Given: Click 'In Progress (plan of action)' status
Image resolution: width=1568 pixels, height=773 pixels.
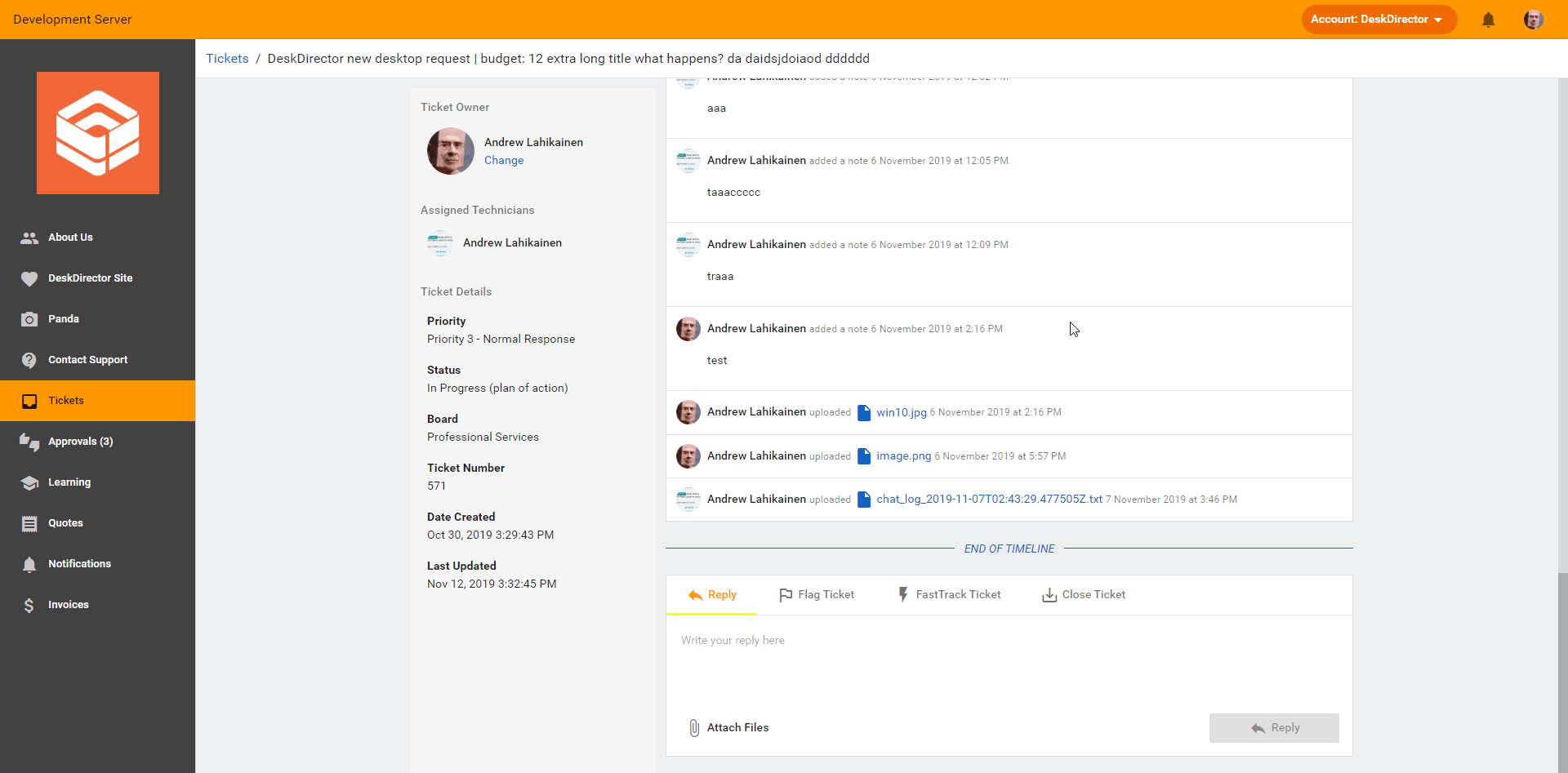Looking at the screenshot, I should tap(497, 389).
